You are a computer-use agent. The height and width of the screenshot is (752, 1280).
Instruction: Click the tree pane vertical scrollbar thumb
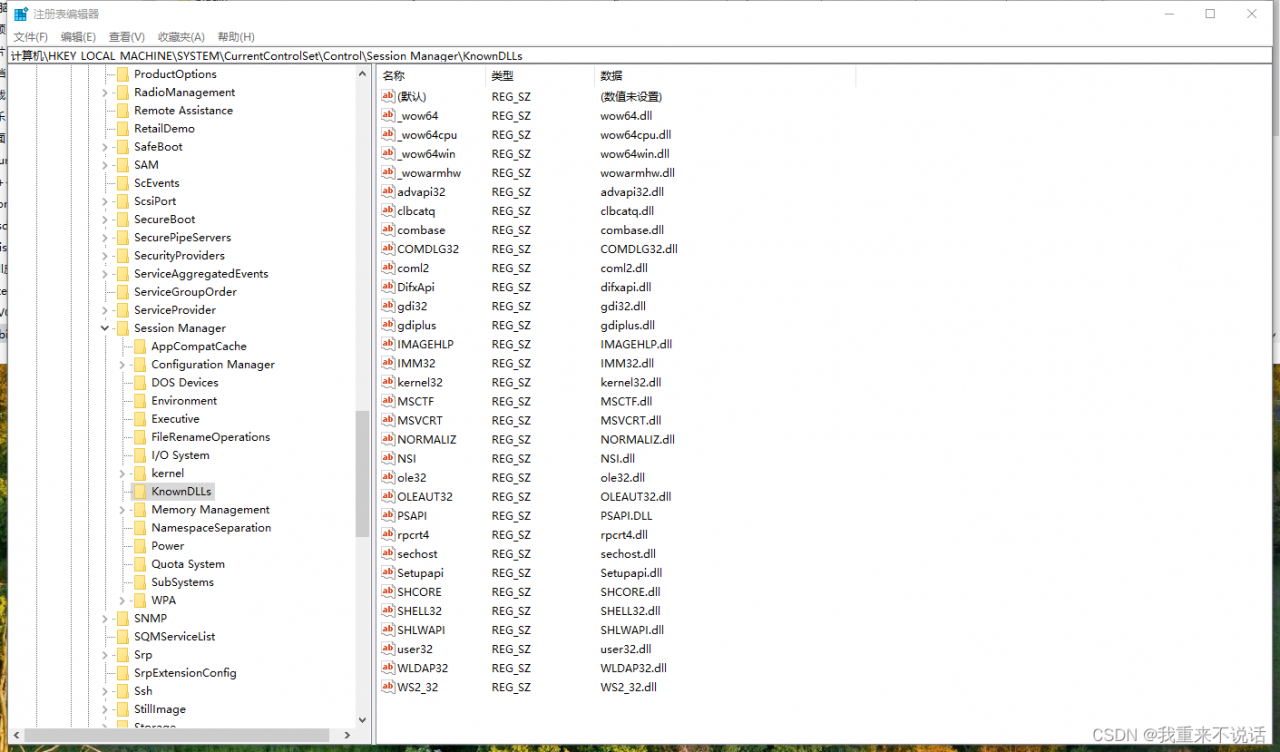(362, 472)
